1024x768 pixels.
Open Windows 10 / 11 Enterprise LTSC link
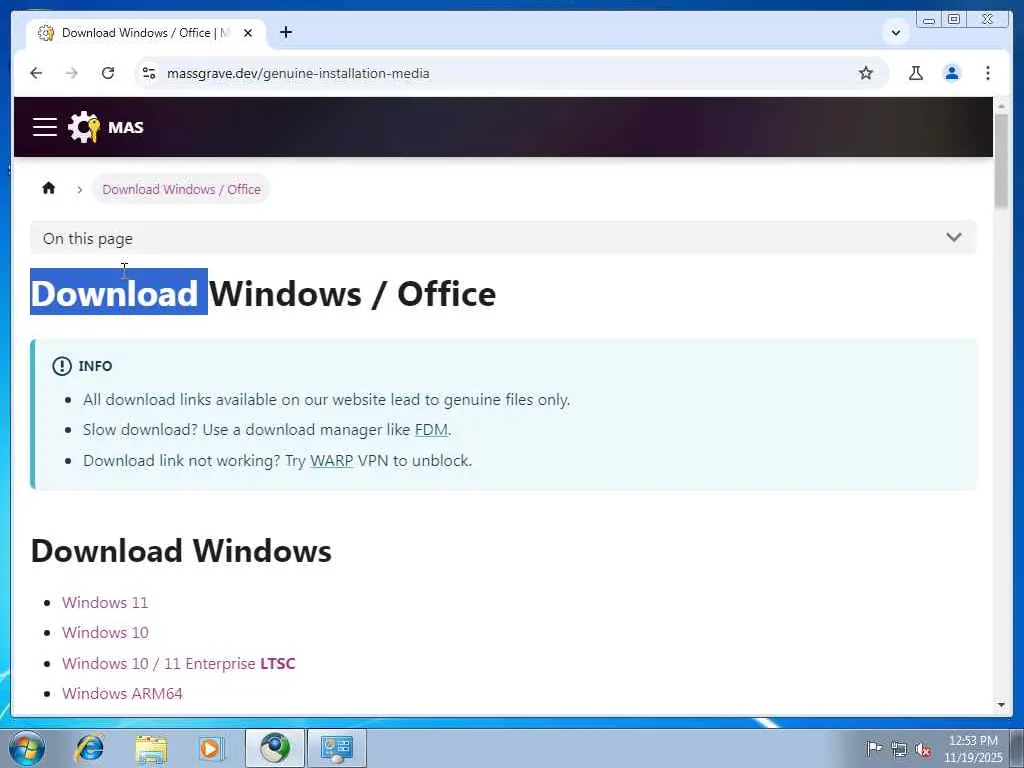[x=178, y=663]
